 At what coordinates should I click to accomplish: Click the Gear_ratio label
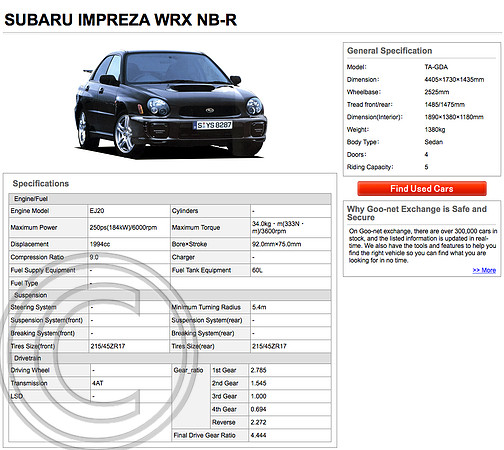pos(188,370)
